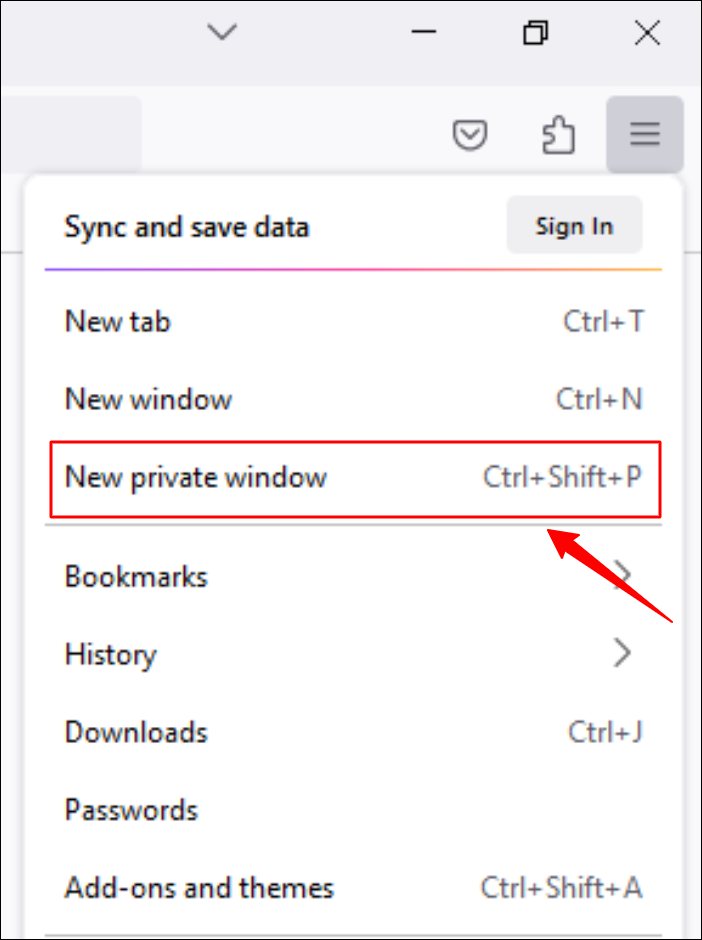This screenshot has width=702, height=940.
Task: Click the chevron beside Bookmarks
Action: [624, 575]
